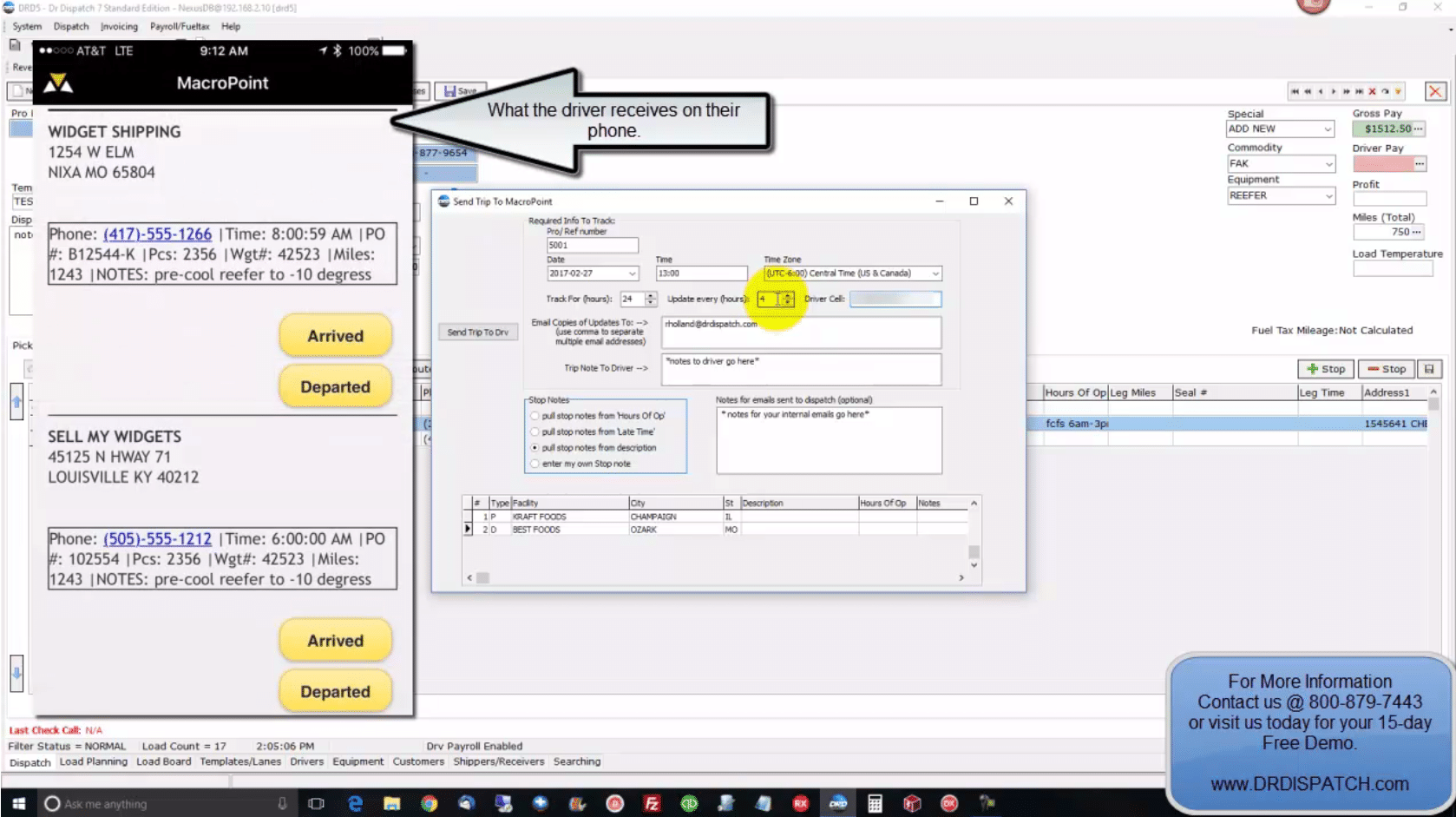Click the stops grid horizontal scrollbar

[715, 577]
